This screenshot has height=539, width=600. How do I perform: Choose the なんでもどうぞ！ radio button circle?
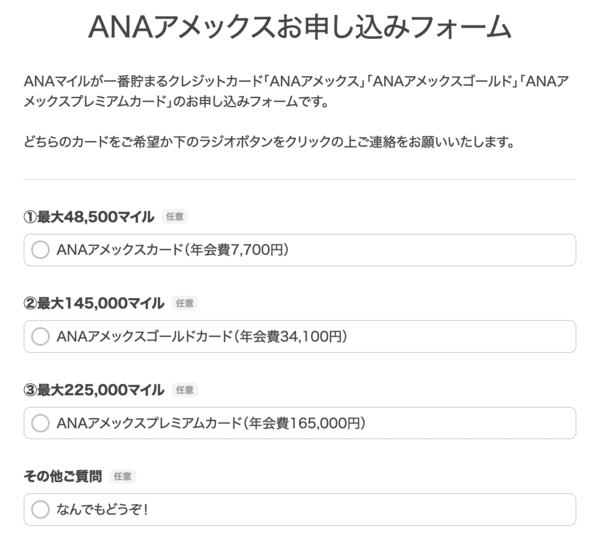(x=40, y=510)
